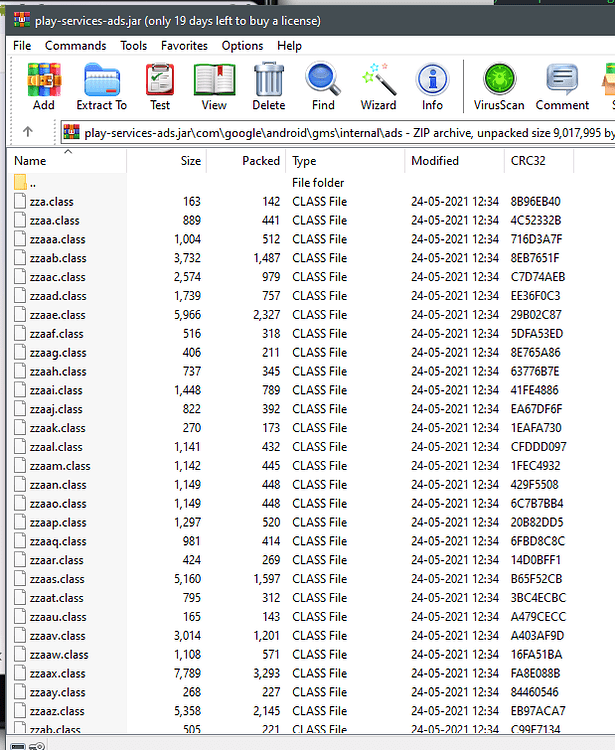Click the status bar drive icon

click(18, 746)
